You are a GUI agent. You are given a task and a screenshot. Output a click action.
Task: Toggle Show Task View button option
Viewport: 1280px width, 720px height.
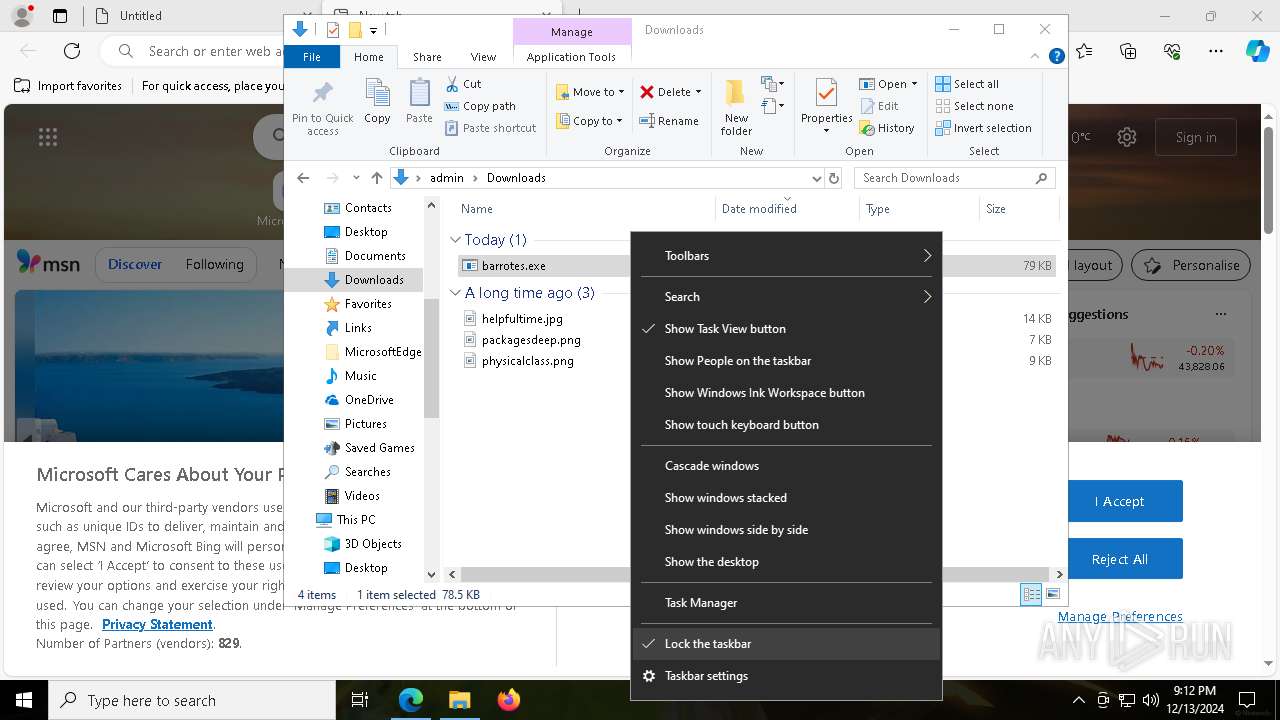[787, 329]
